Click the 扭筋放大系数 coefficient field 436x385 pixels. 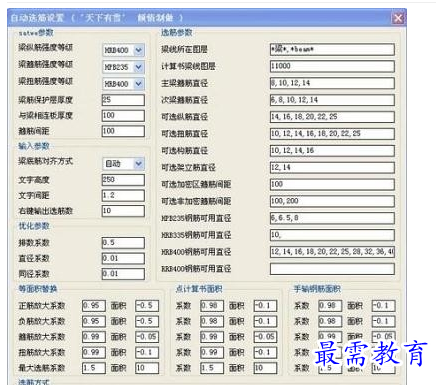point(94,353)
